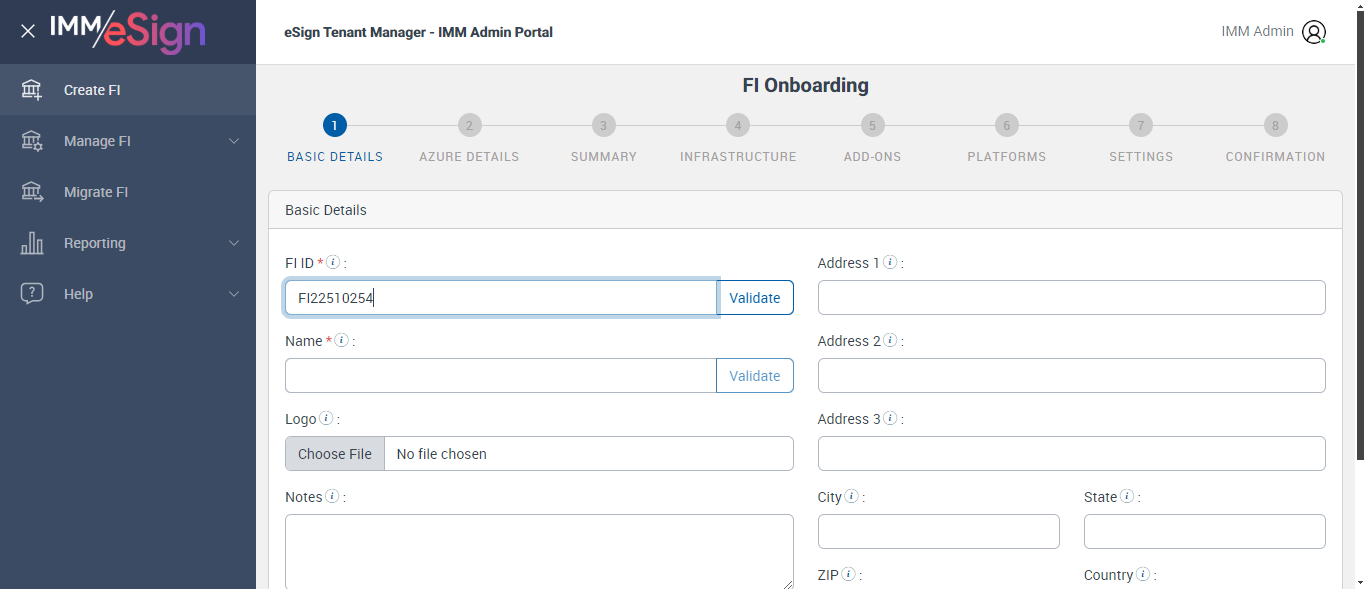Click the Validate button next to Name

(x=754, y=376)
